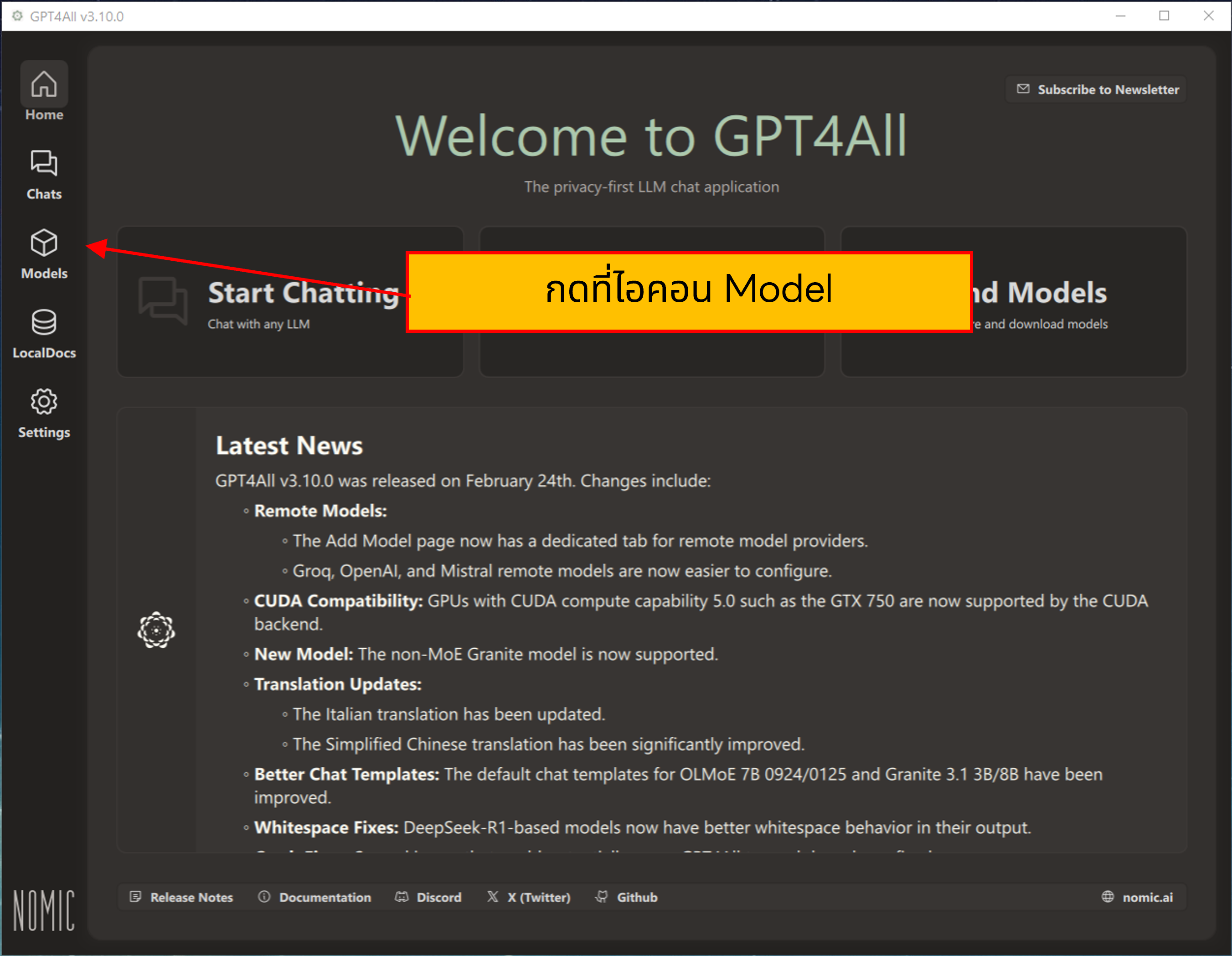Open the LocalDocs database icon
1232x956 pixels.
point(44,323)
